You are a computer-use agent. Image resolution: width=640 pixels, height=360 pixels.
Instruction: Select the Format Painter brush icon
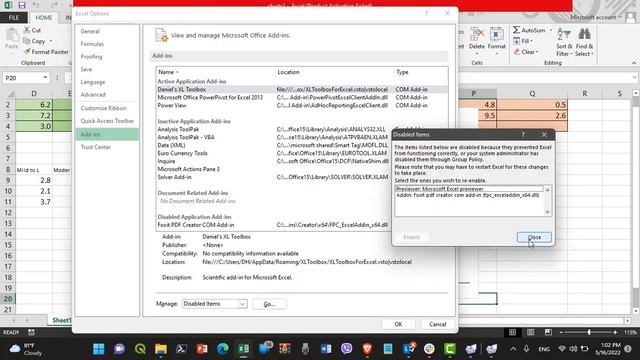(27, 52)
